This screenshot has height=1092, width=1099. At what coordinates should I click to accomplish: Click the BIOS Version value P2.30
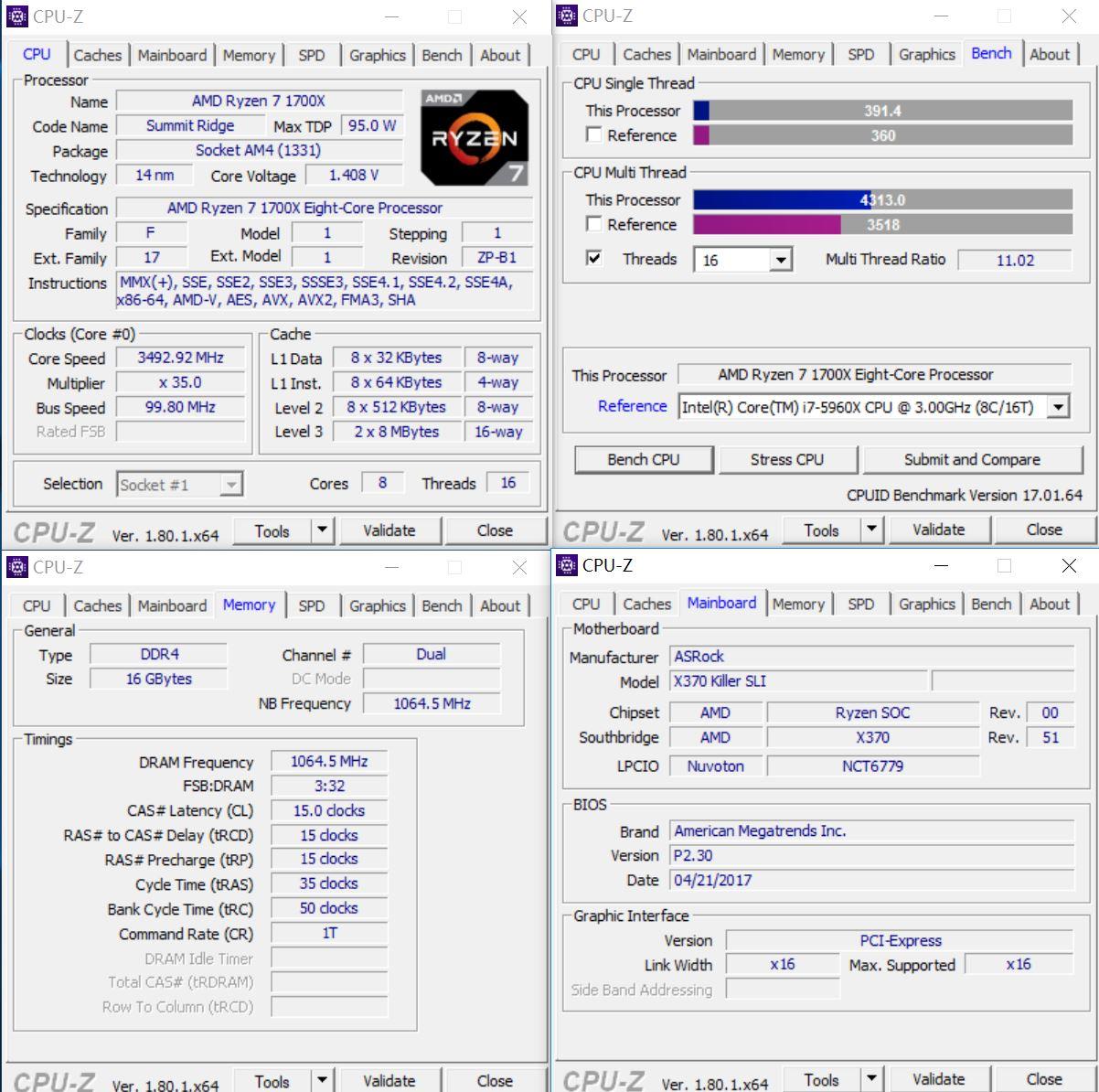point(871,855)
